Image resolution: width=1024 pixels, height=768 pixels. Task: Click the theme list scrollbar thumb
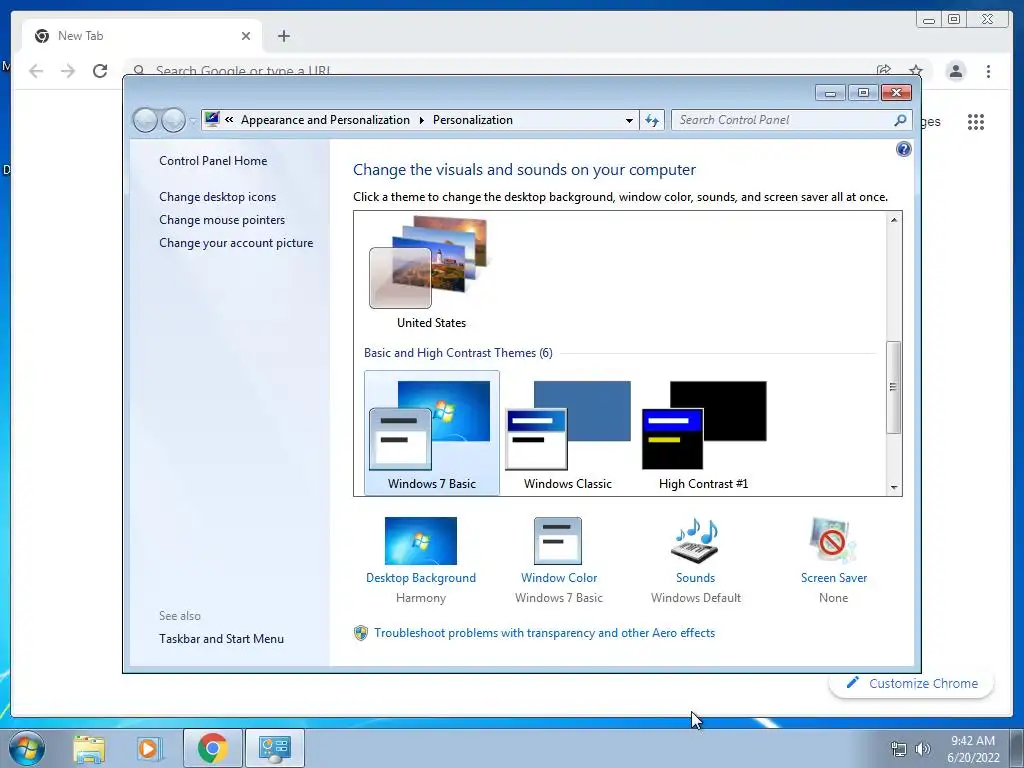click(893, 387)
